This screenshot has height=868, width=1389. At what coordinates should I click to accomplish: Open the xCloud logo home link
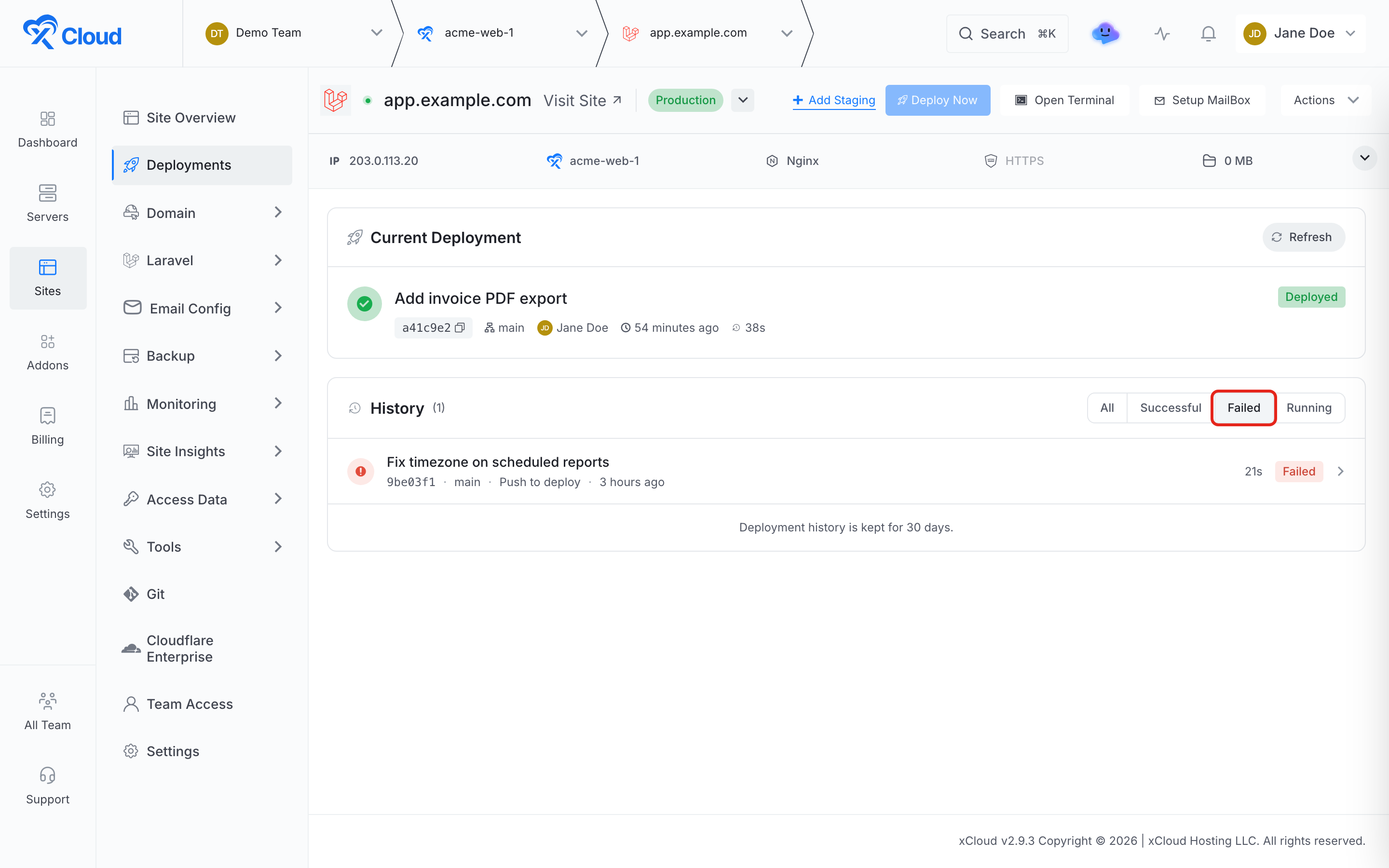[72, 33]
